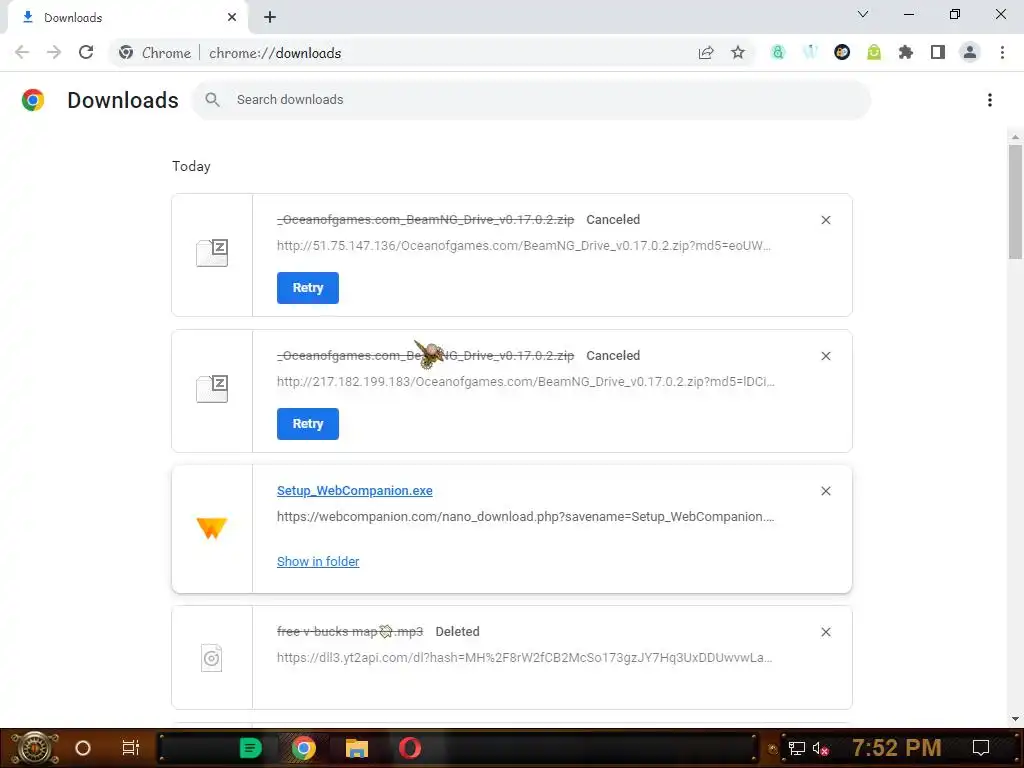Click the Chrome logo beside Downloads title
The width and height of the screenshot is (1024, 768).
[33, 100]
